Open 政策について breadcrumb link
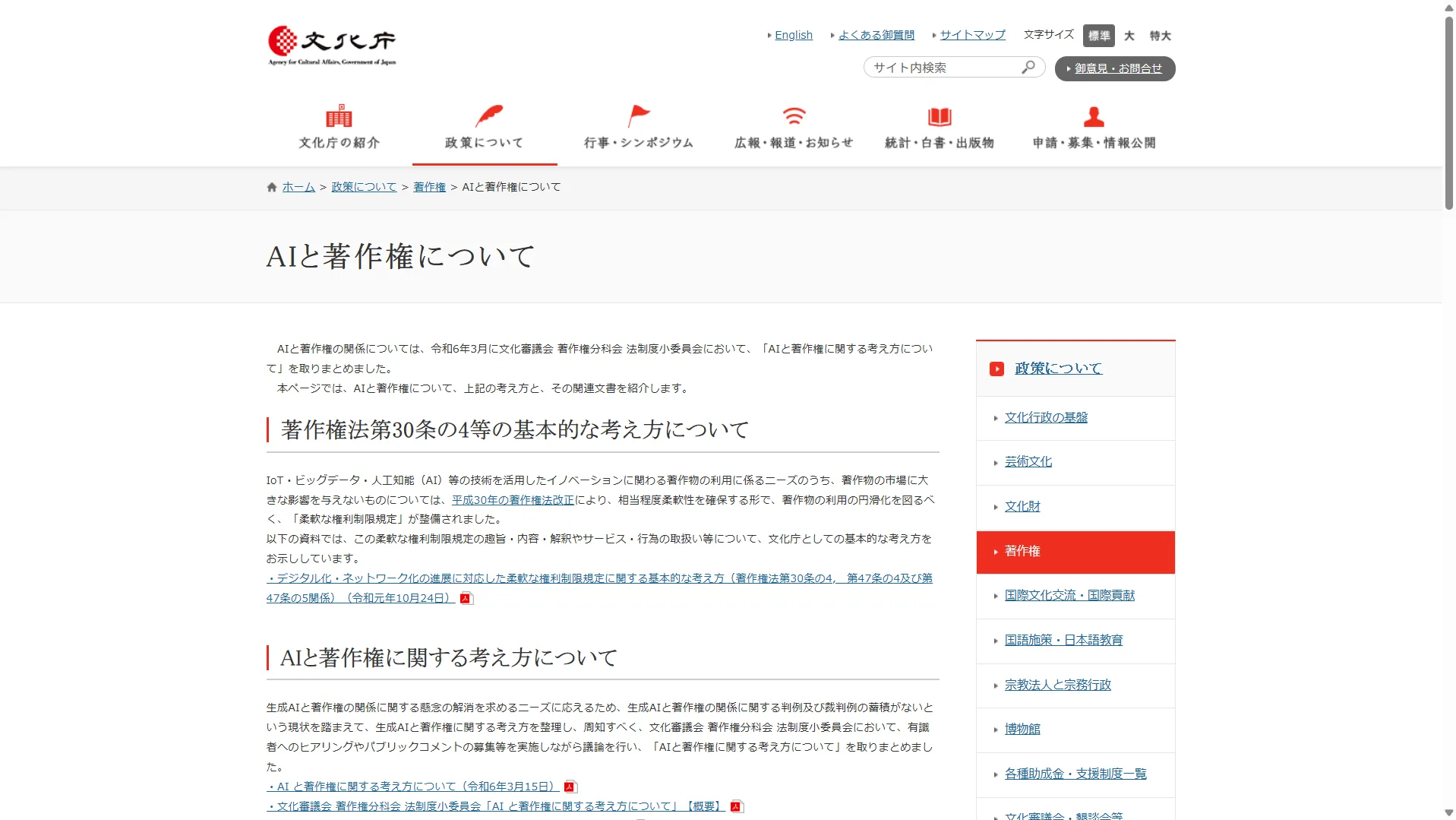The image size is (1456, 820). pos(364,187)
